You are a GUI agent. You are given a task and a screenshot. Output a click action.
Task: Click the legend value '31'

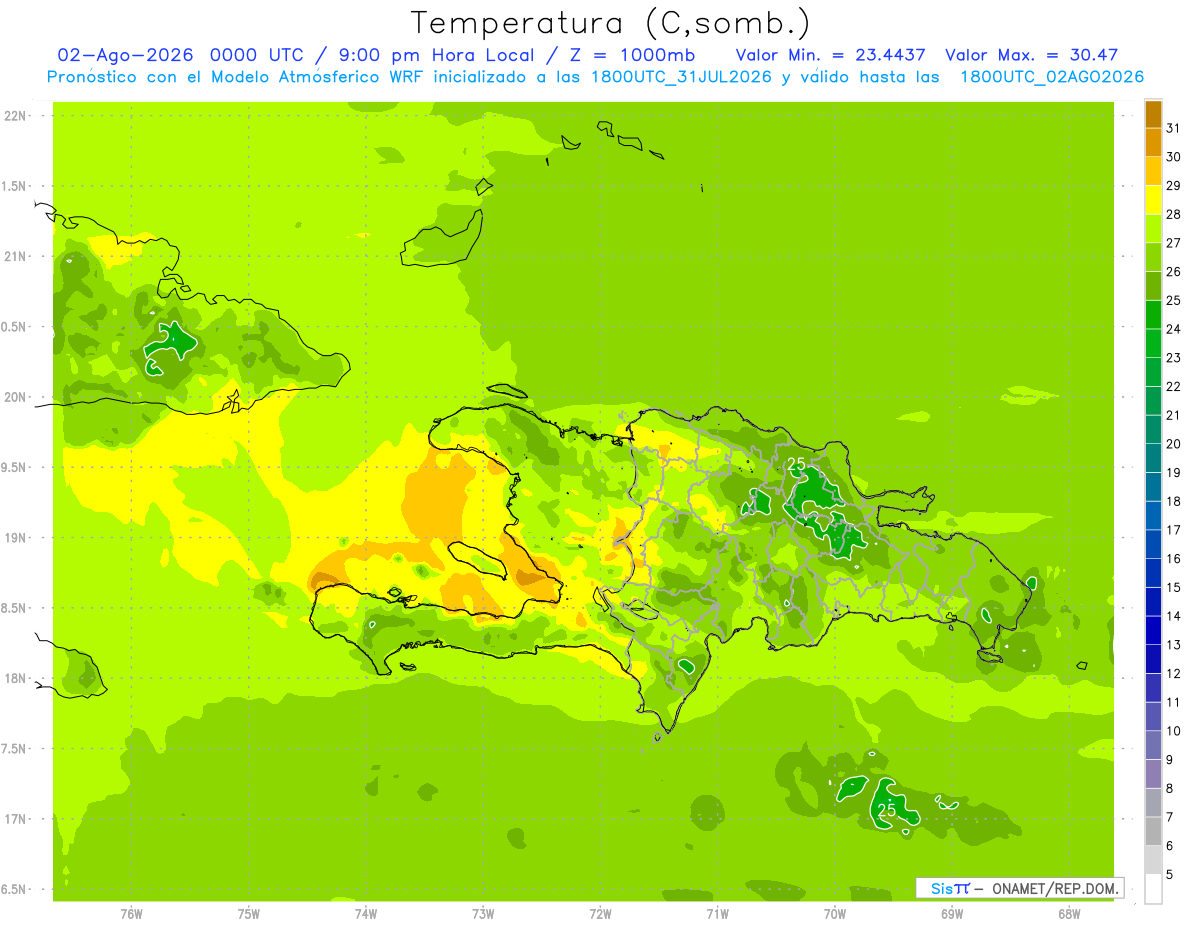(1174, 128)
